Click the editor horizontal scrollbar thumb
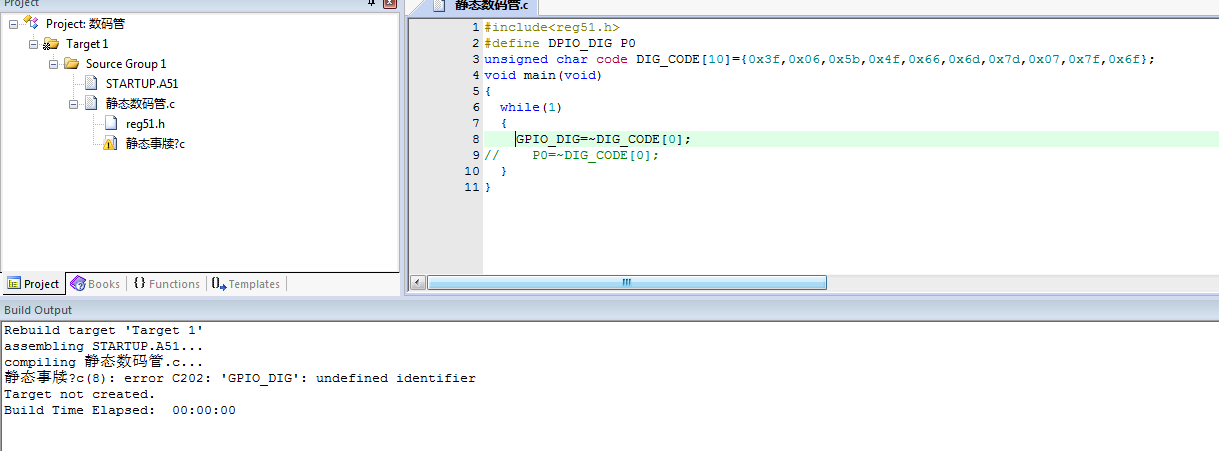Image resolution: width=1219 pixels, height=451 pixels. 627,283
